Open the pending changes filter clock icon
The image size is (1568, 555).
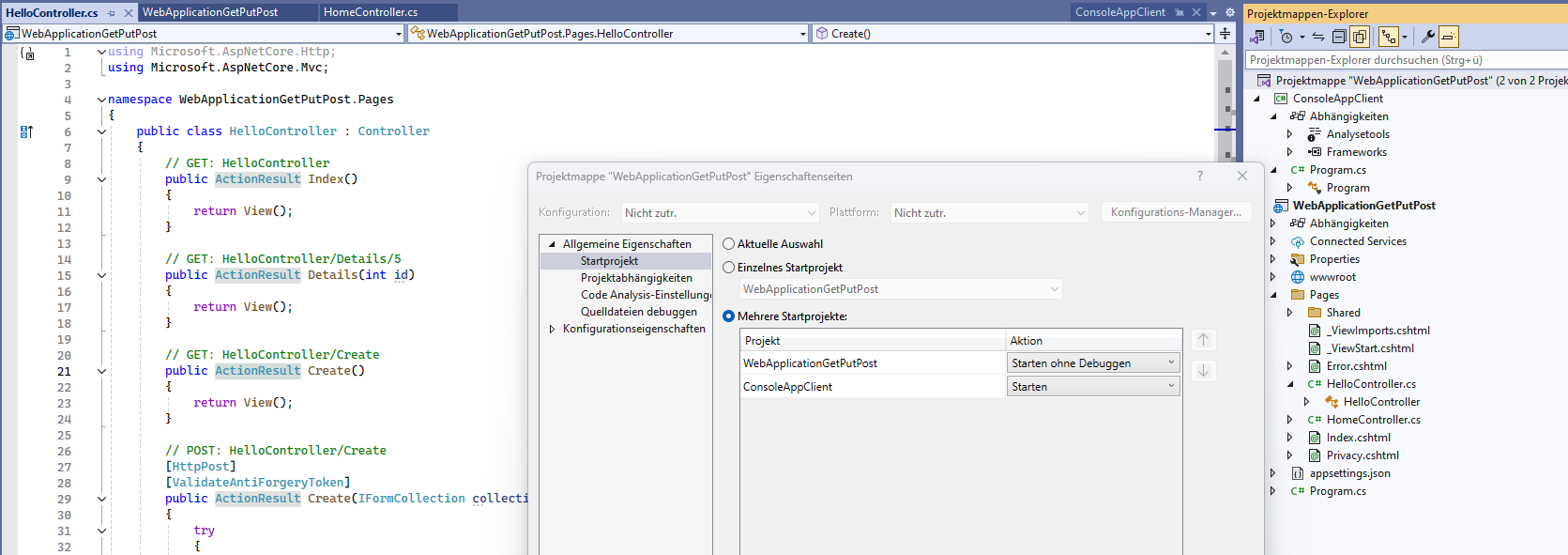coord(1286,37)
